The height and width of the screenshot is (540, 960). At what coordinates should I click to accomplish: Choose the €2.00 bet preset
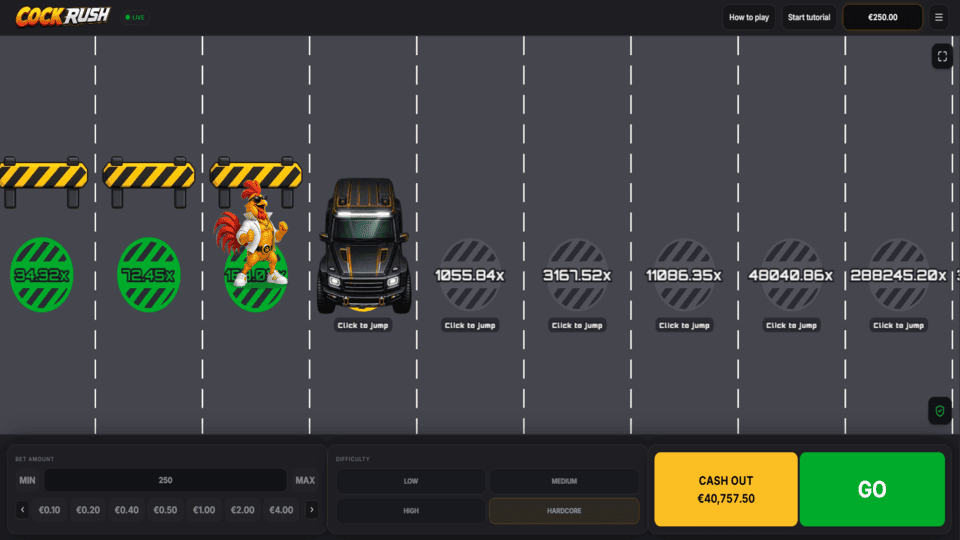coord(242,509)
